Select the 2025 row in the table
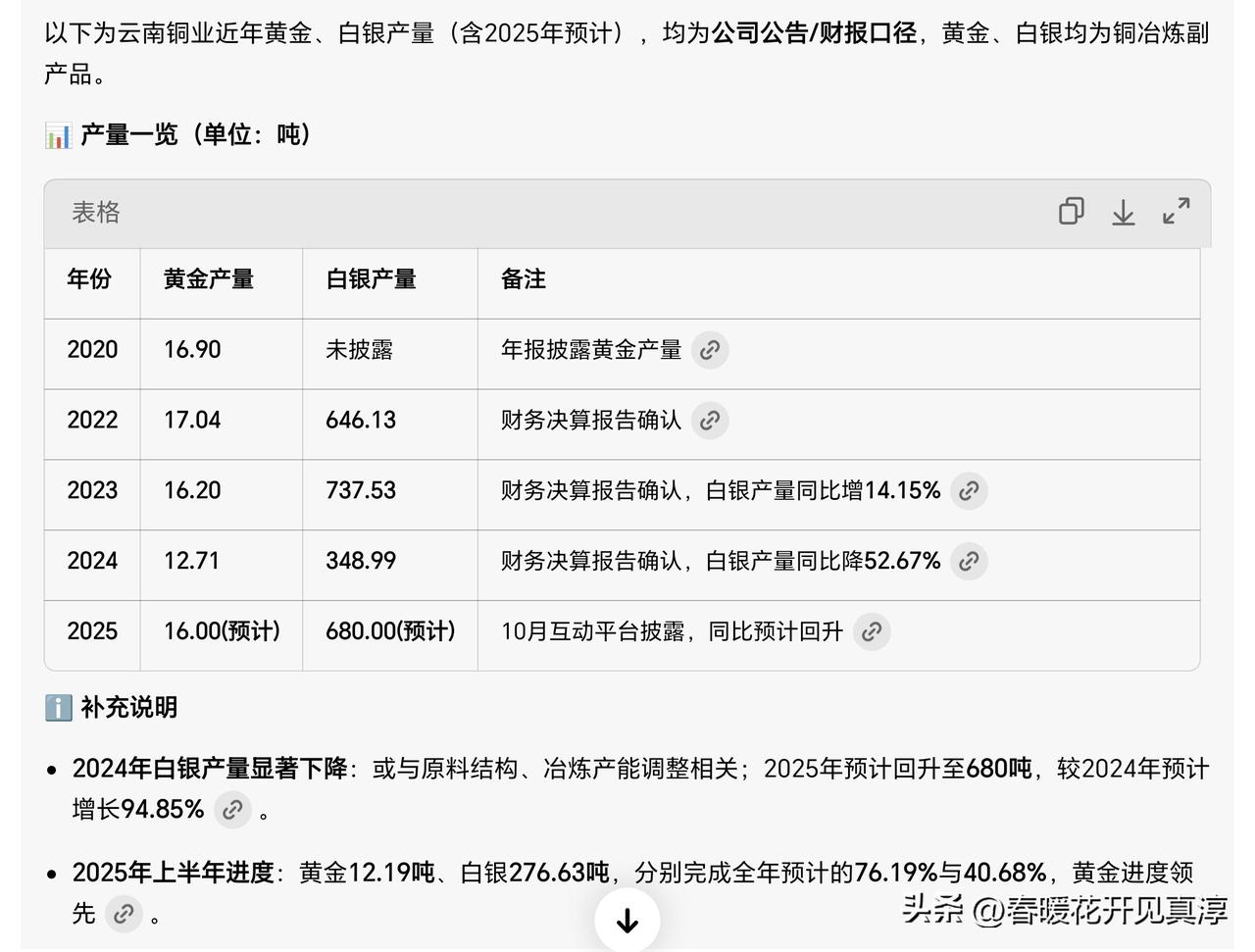Viewport: 1255px width, 952px height. [x=91, y=631]
